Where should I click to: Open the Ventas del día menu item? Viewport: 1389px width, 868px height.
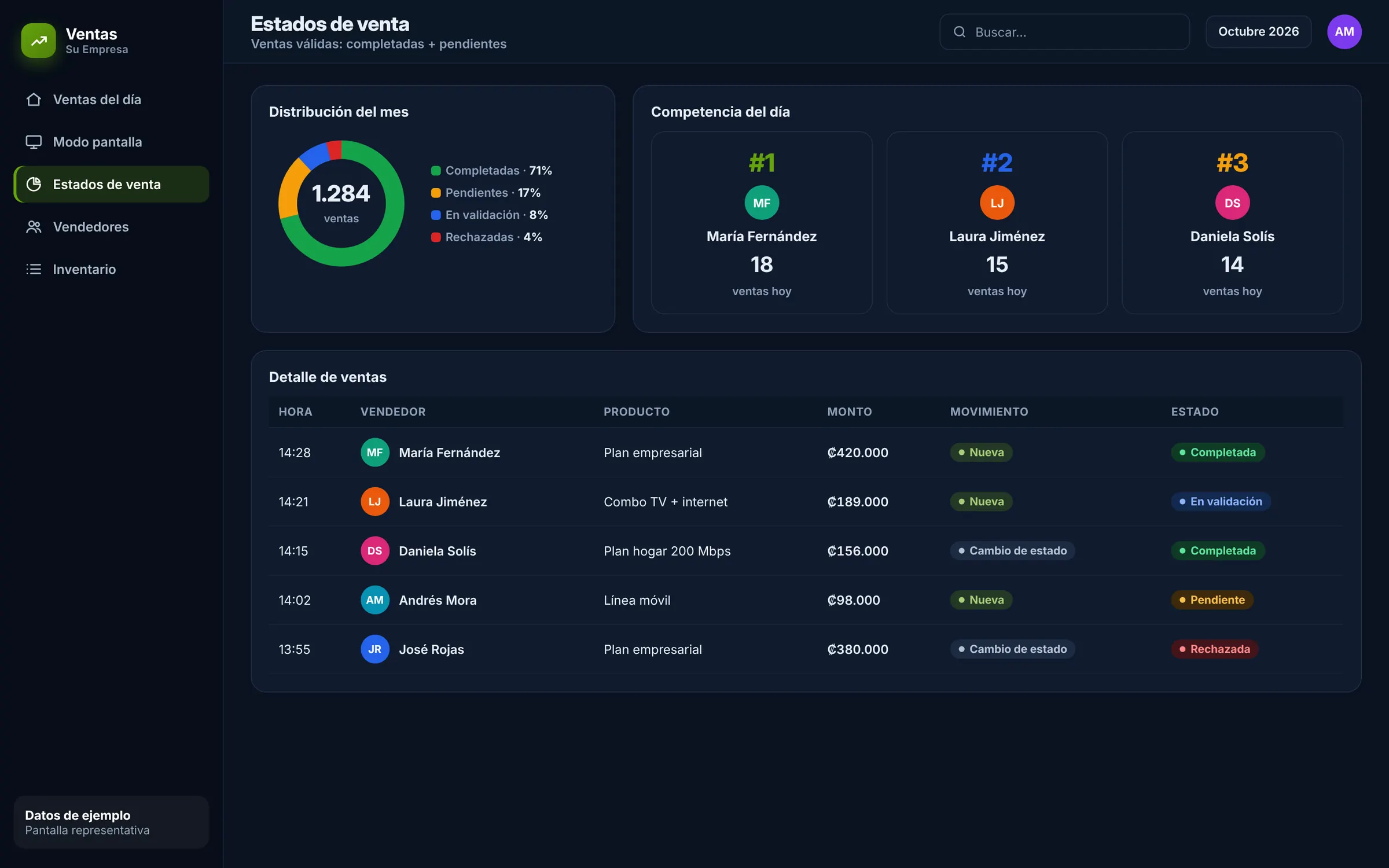(111, 100)
